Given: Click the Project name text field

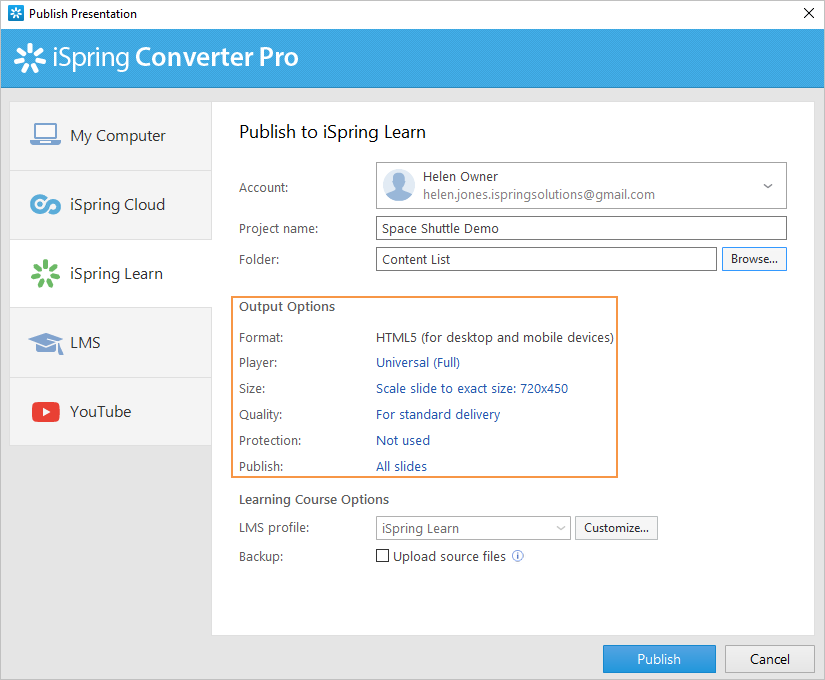Looking at the screenshot, I should tap(581, 228).
